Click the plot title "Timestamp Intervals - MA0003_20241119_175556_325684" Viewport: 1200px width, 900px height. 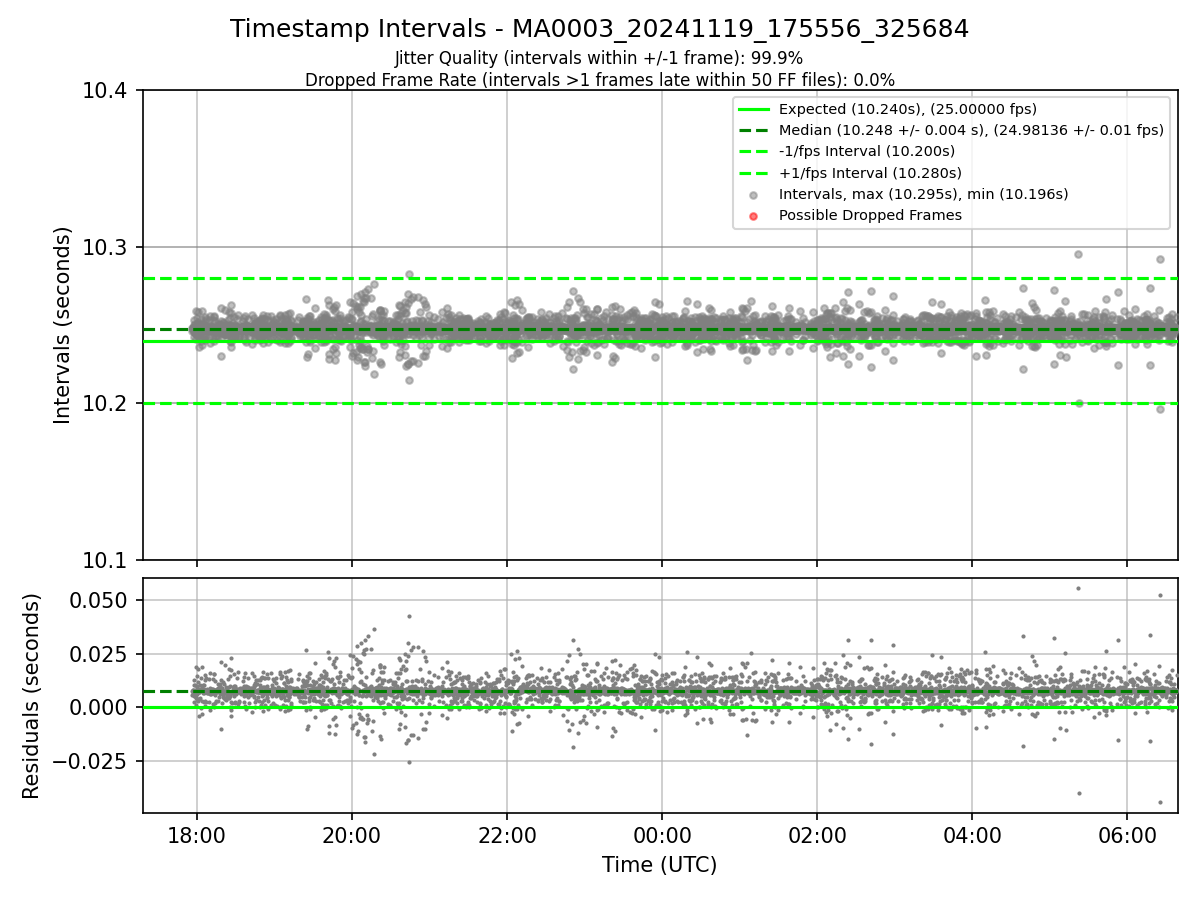coord(599,29)
